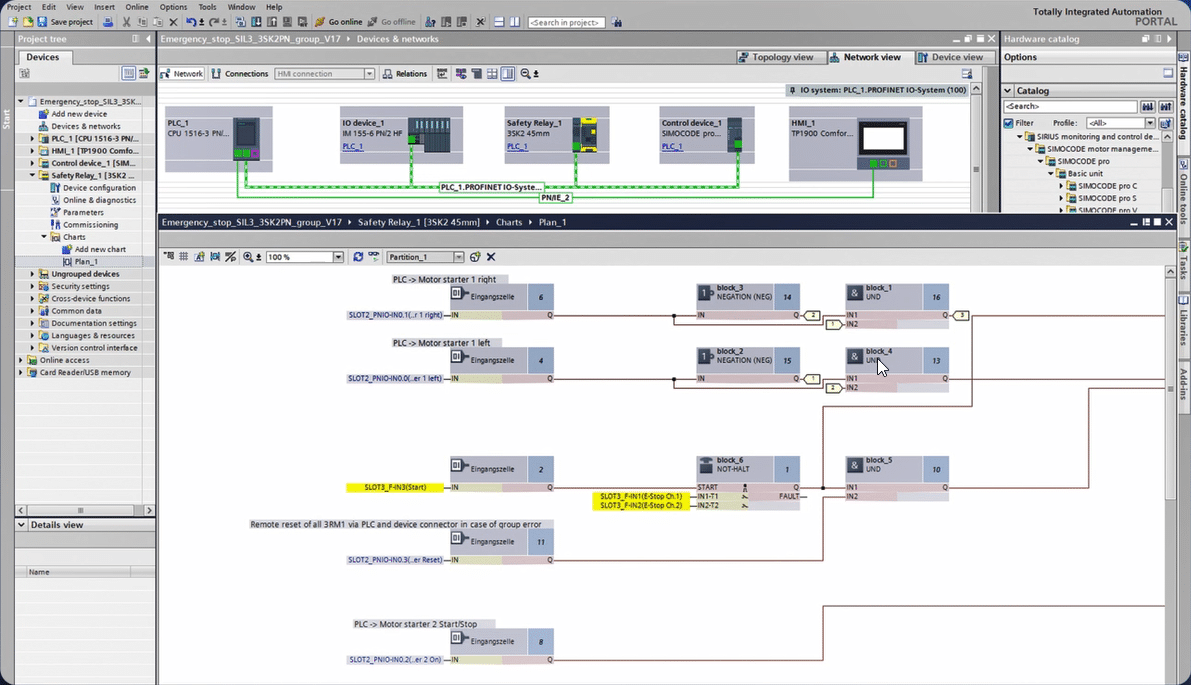This screenshot has width=1191, height=685.
Task: Click the Safety Relay_1 device image
Action: coord(585,135)
